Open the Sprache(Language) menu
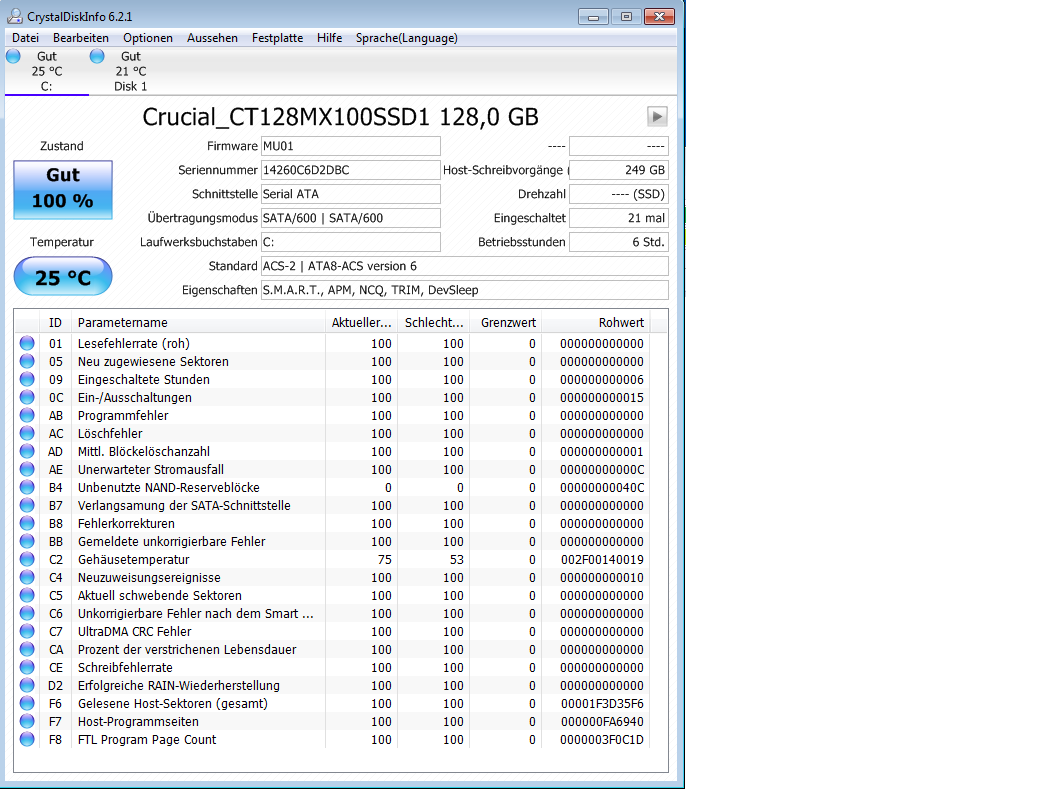The height and width of the screenshot is (790, 1063). pyautogui.click(x=407, y=38)
